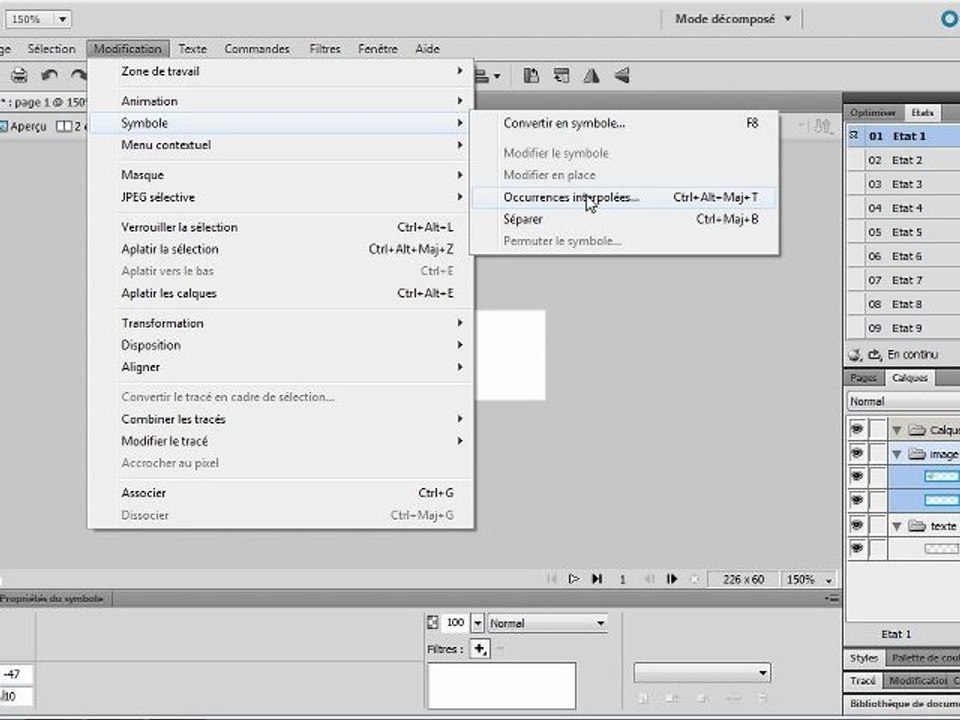Click the Redo arrow icon
This screenshot has height=720, width=960.
coord(78,75)
